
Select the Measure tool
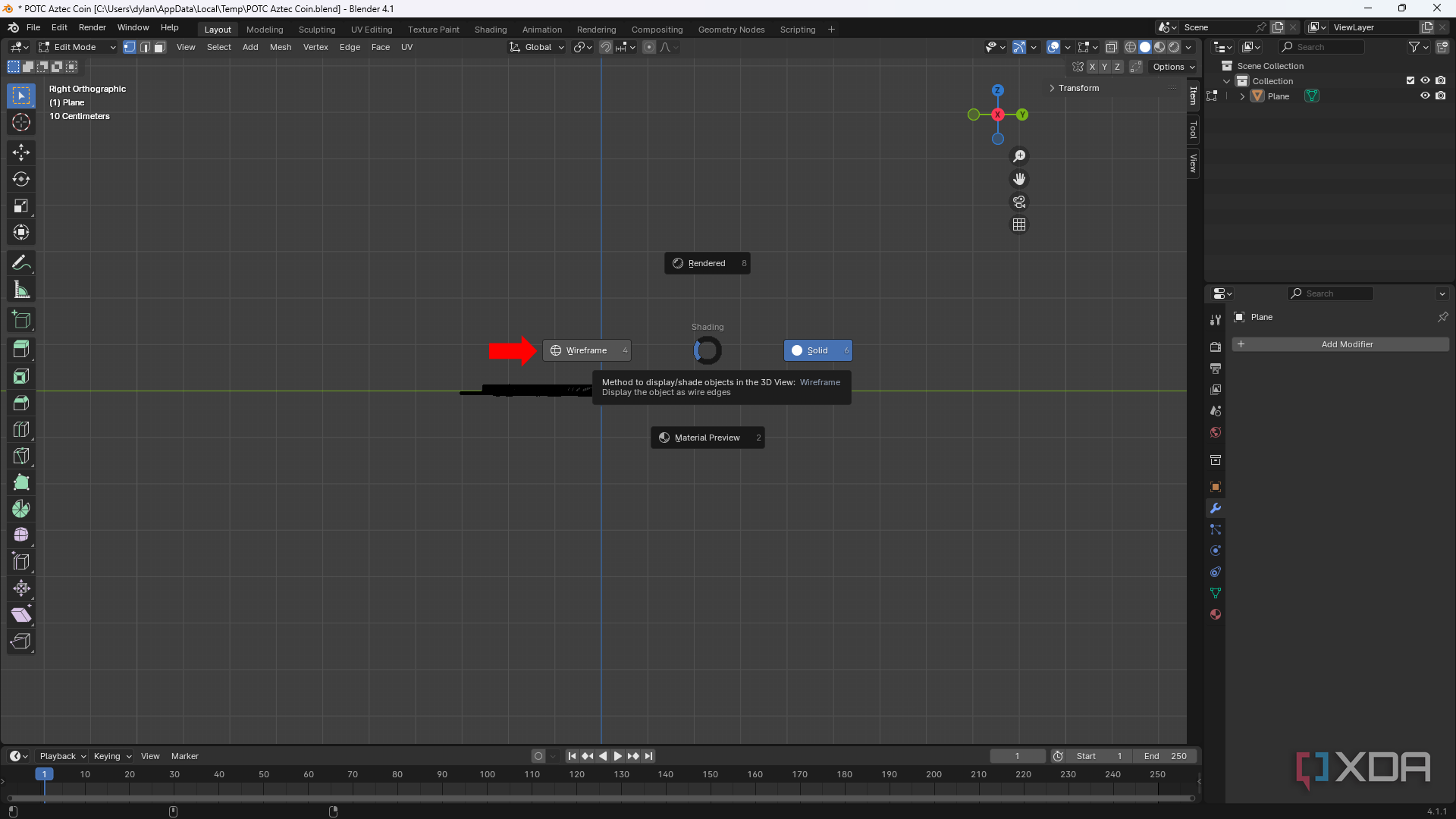[21, 289]
